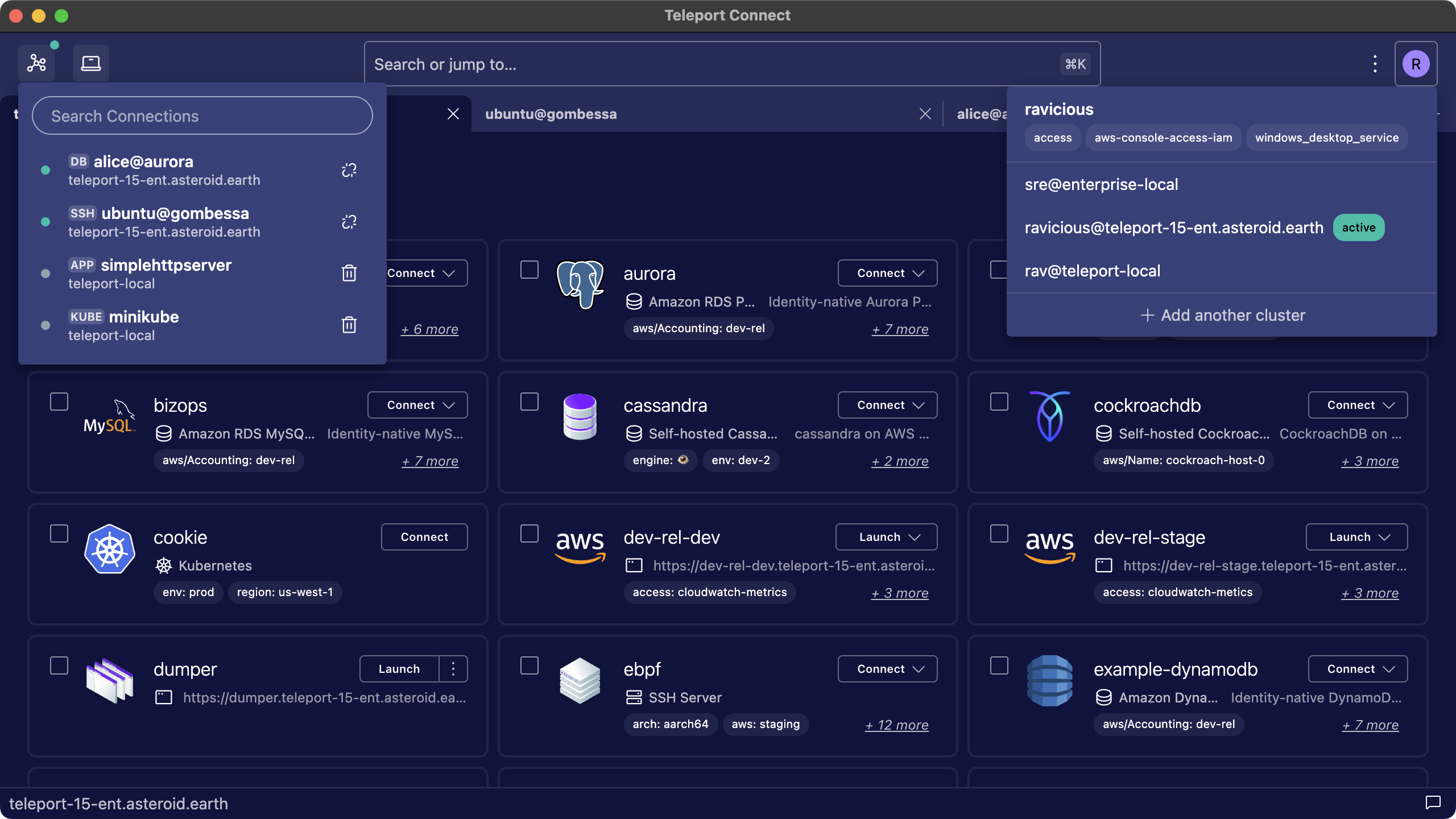The image size is (1456, 819).
Task: Click the Aurora PostgreSQL database icon
Action: (x=580, y=283)
